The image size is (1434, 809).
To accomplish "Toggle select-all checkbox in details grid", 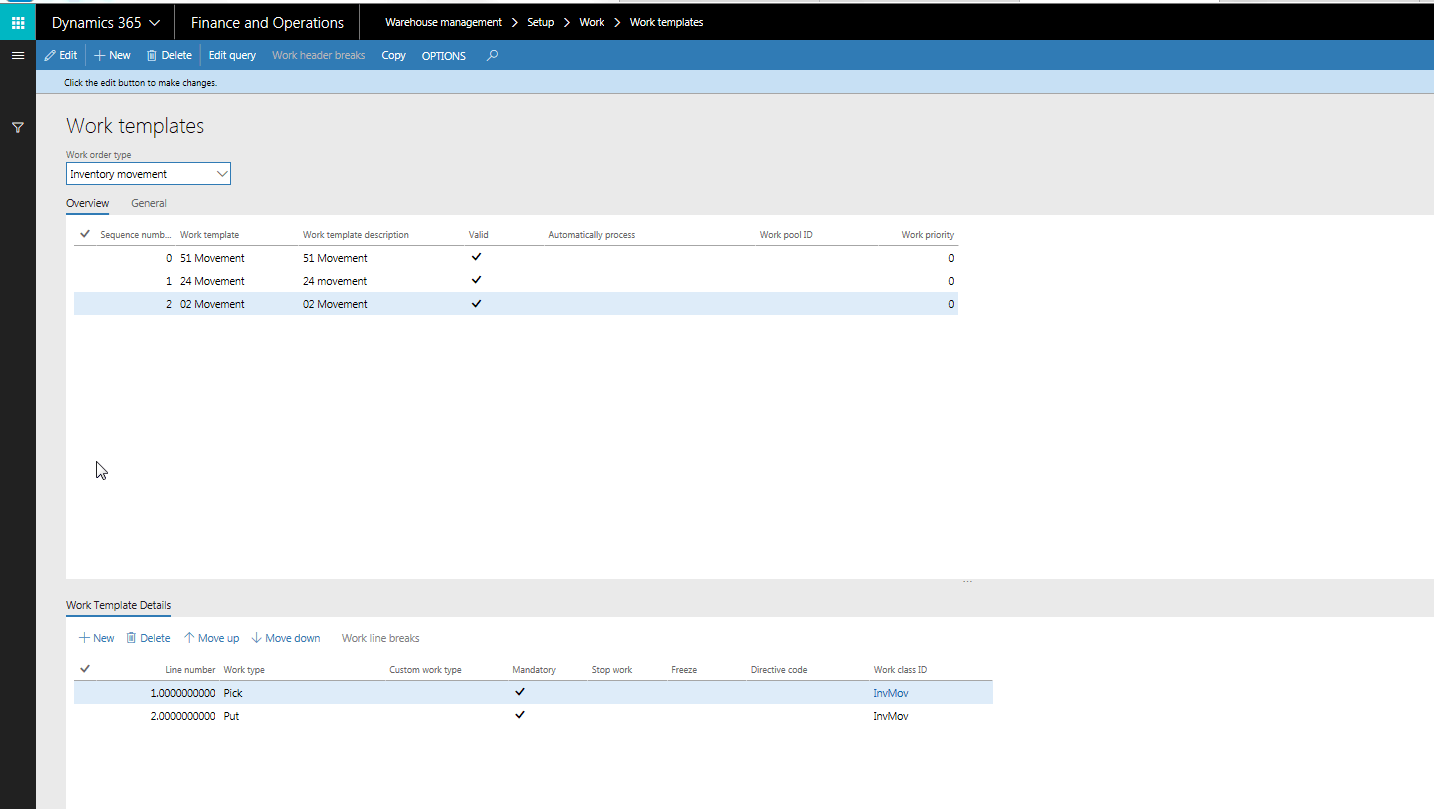I will tap(85, 668).
